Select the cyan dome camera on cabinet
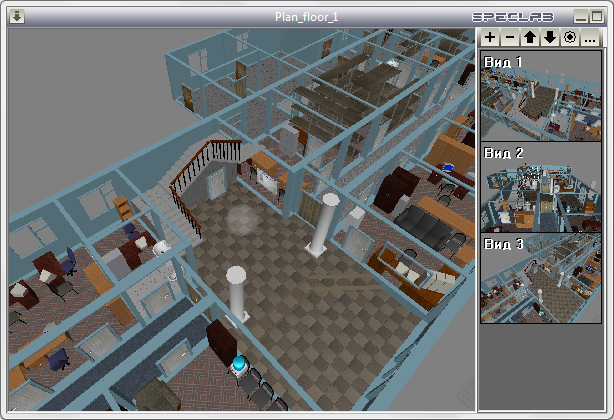This screenshot has width=614, height=420. click(239, 364)
